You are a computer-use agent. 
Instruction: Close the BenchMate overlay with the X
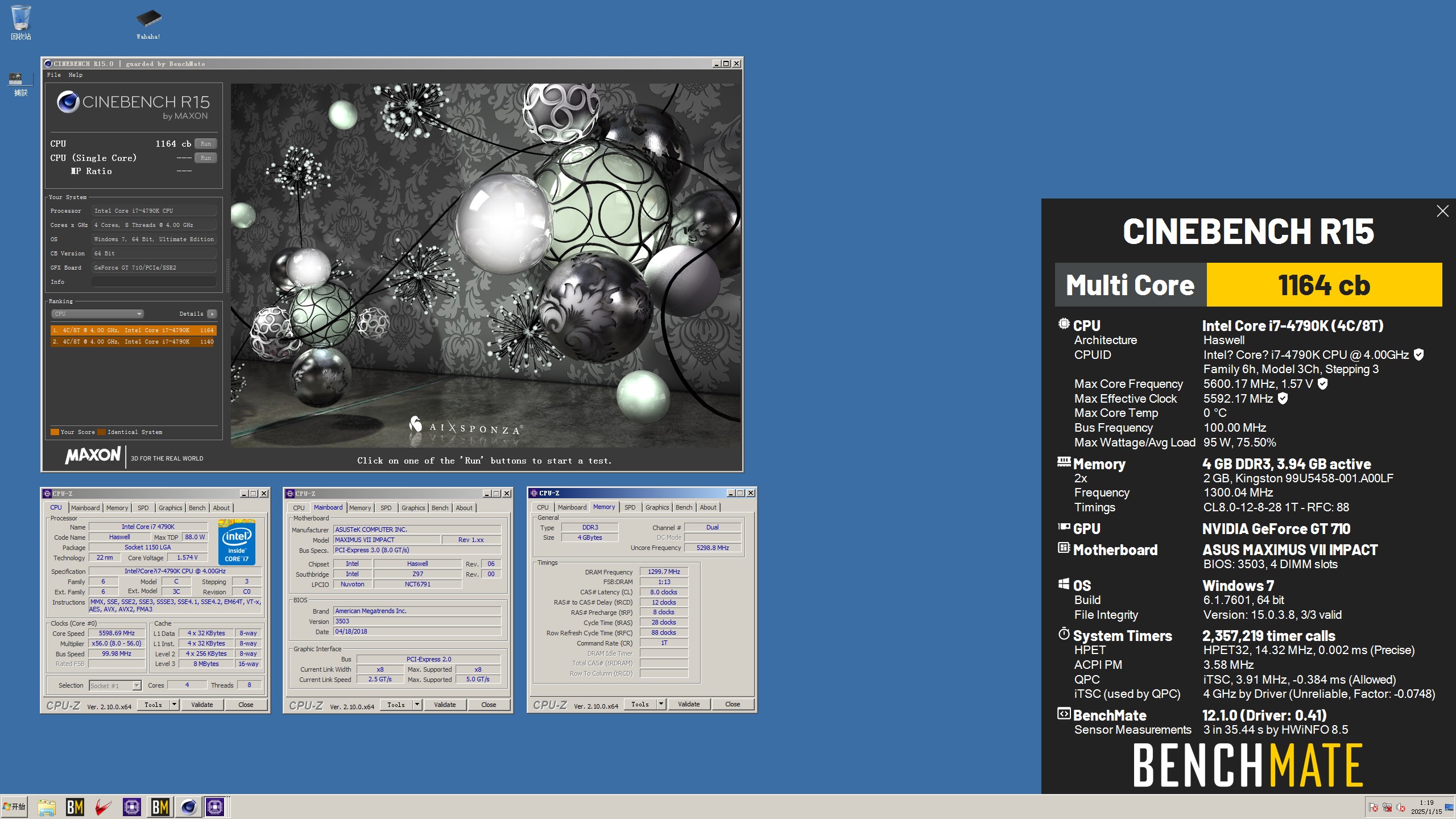tap(1442, 211)
